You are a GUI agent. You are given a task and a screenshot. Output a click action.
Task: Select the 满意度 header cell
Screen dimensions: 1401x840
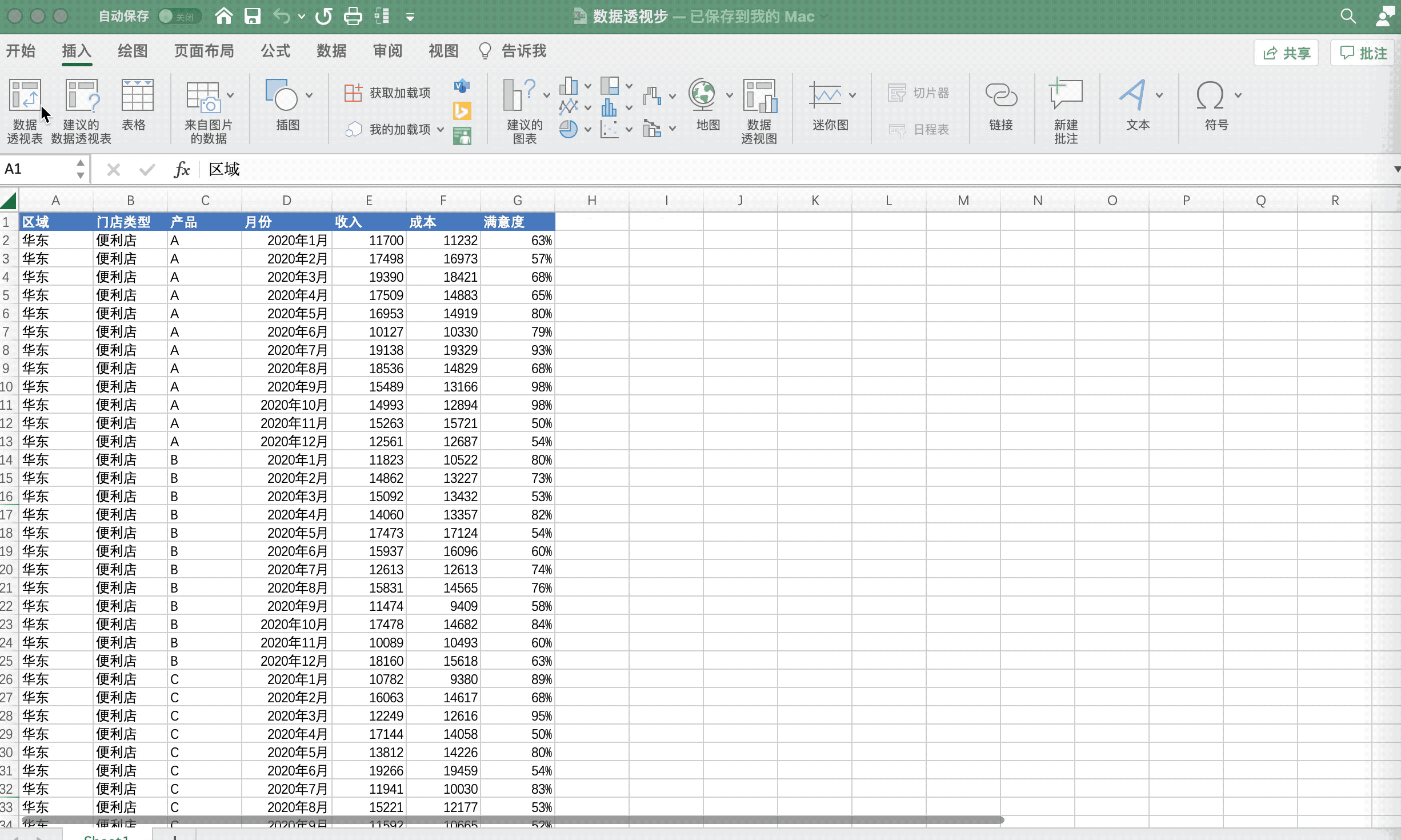coord(518,222)
